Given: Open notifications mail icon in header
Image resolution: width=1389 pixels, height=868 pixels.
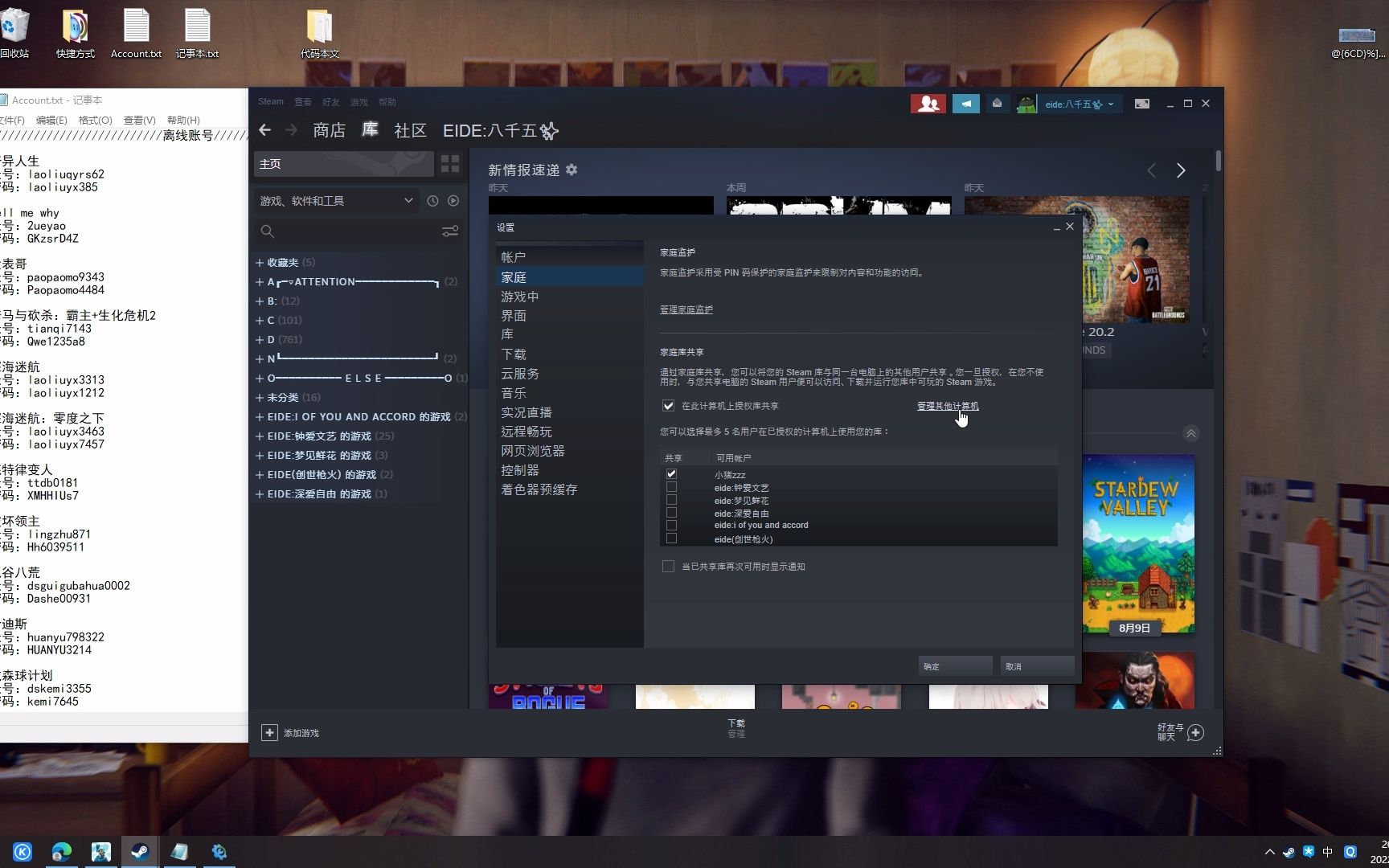Looking at the screenshot, I should 998,103.
